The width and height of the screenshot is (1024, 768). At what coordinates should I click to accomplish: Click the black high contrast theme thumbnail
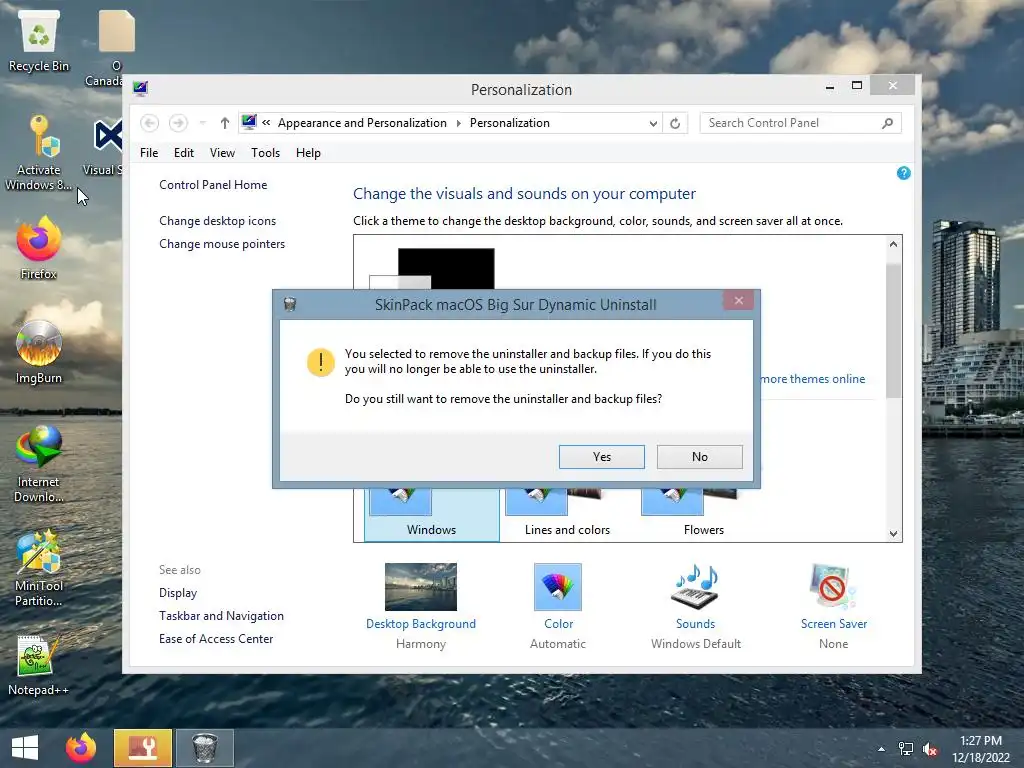[446, 268]
